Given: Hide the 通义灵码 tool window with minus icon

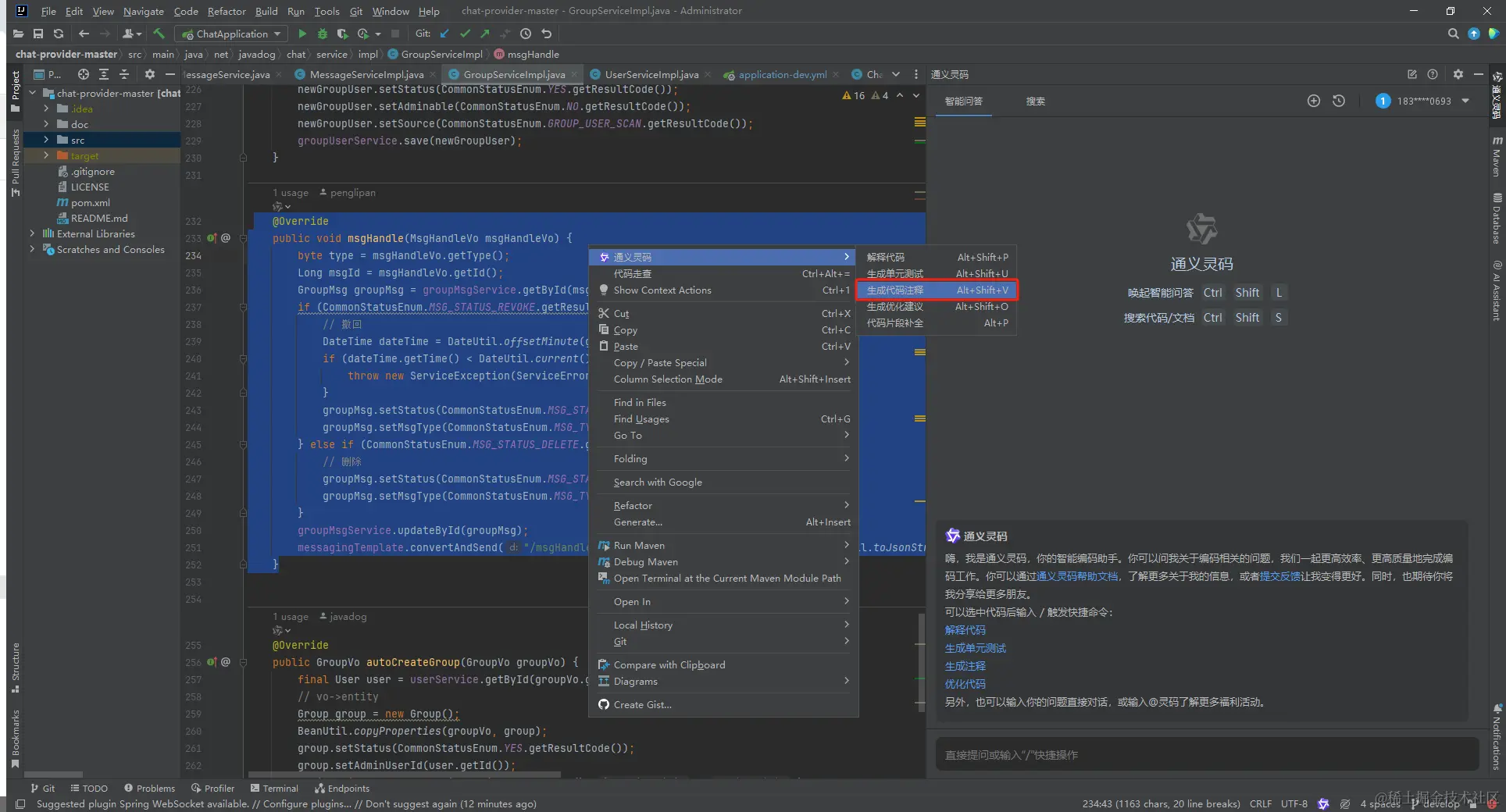Looking at the screenshot, I should point(1478,74).
